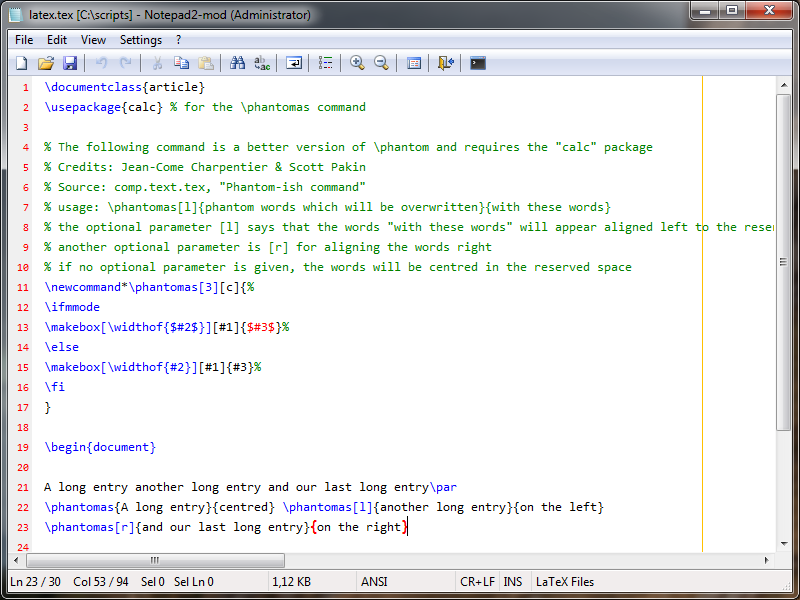
Task: Open the scheme selection list icon
Action: tap(325, 63)
